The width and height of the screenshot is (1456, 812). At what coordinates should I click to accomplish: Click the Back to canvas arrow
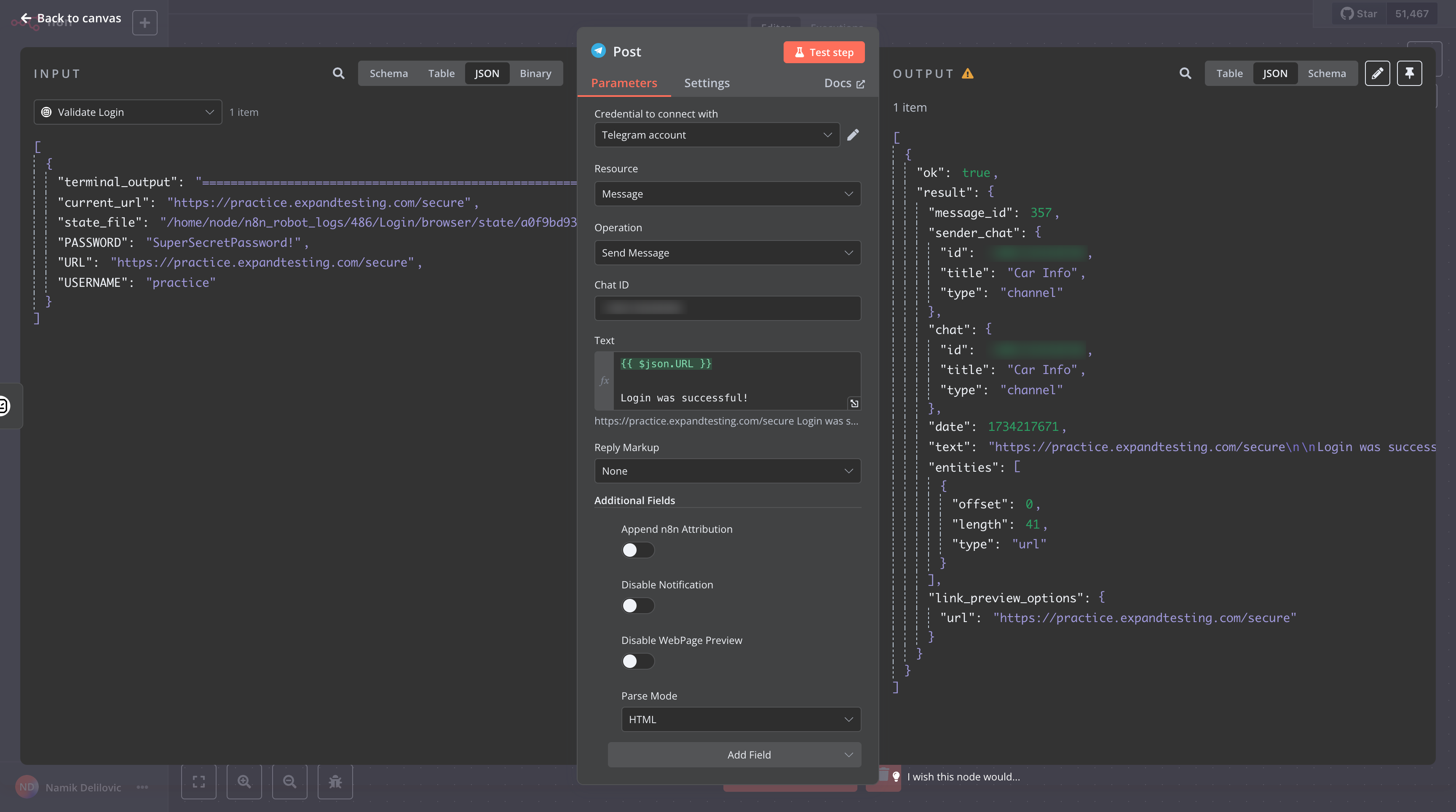[26, 18]
